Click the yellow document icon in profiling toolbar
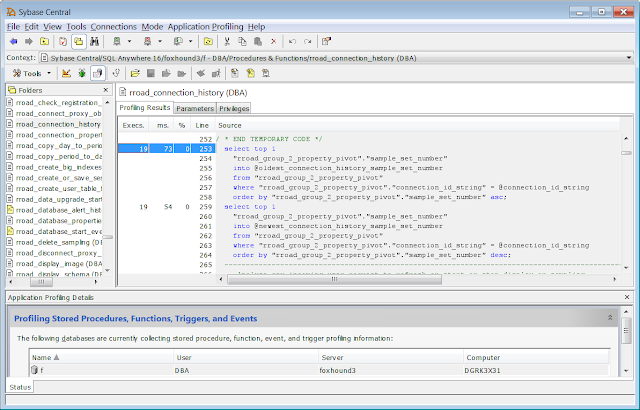The image size is (640, 410). coord(250,73)
